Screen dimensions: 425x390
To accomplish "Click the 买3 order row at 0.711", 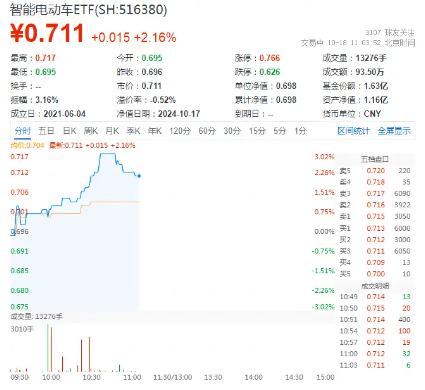I will (x=375, y=251).
